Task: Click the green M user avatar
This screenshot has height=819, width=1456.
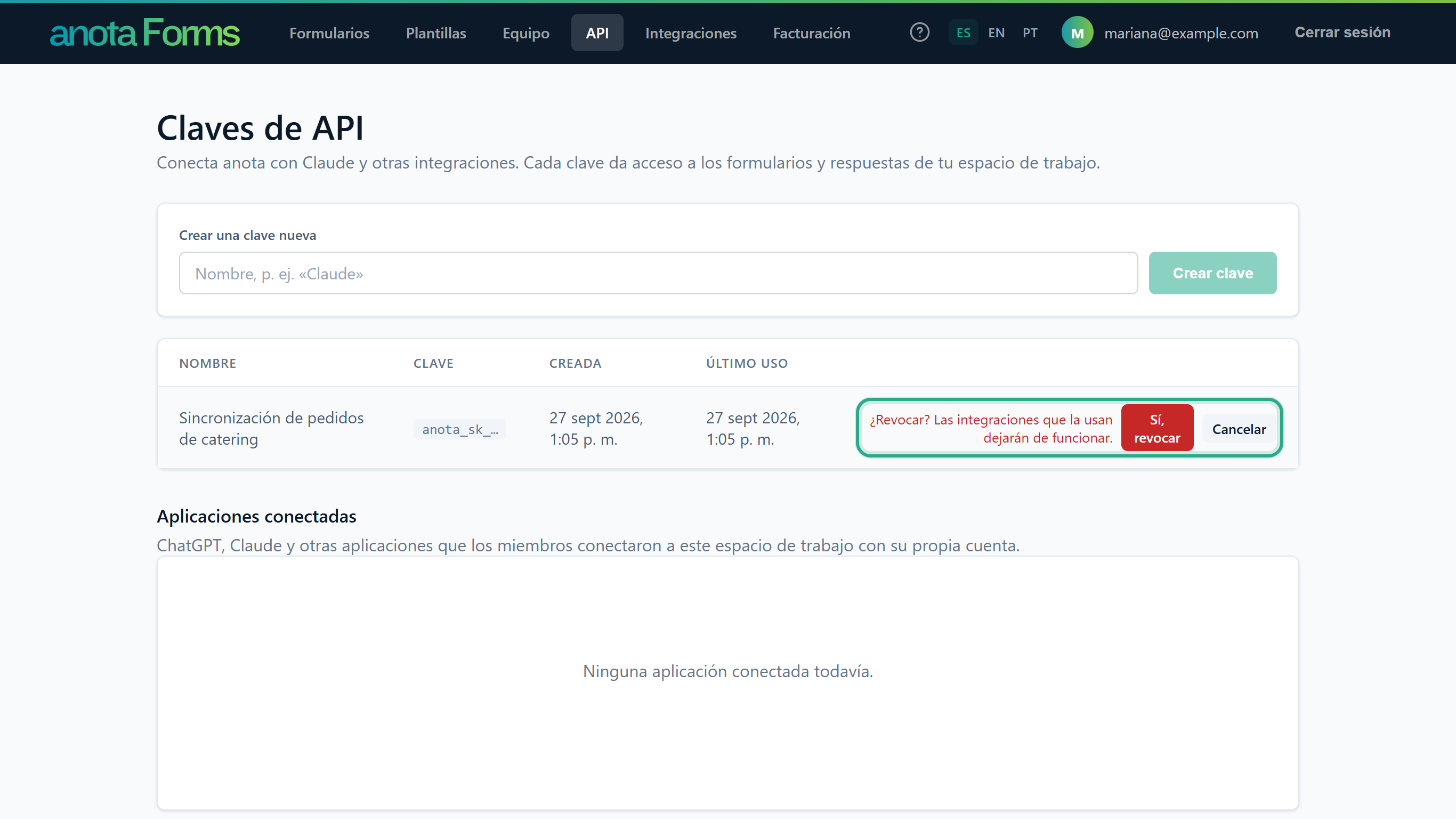Action: pyautogui.click(x=1077, y=33)
